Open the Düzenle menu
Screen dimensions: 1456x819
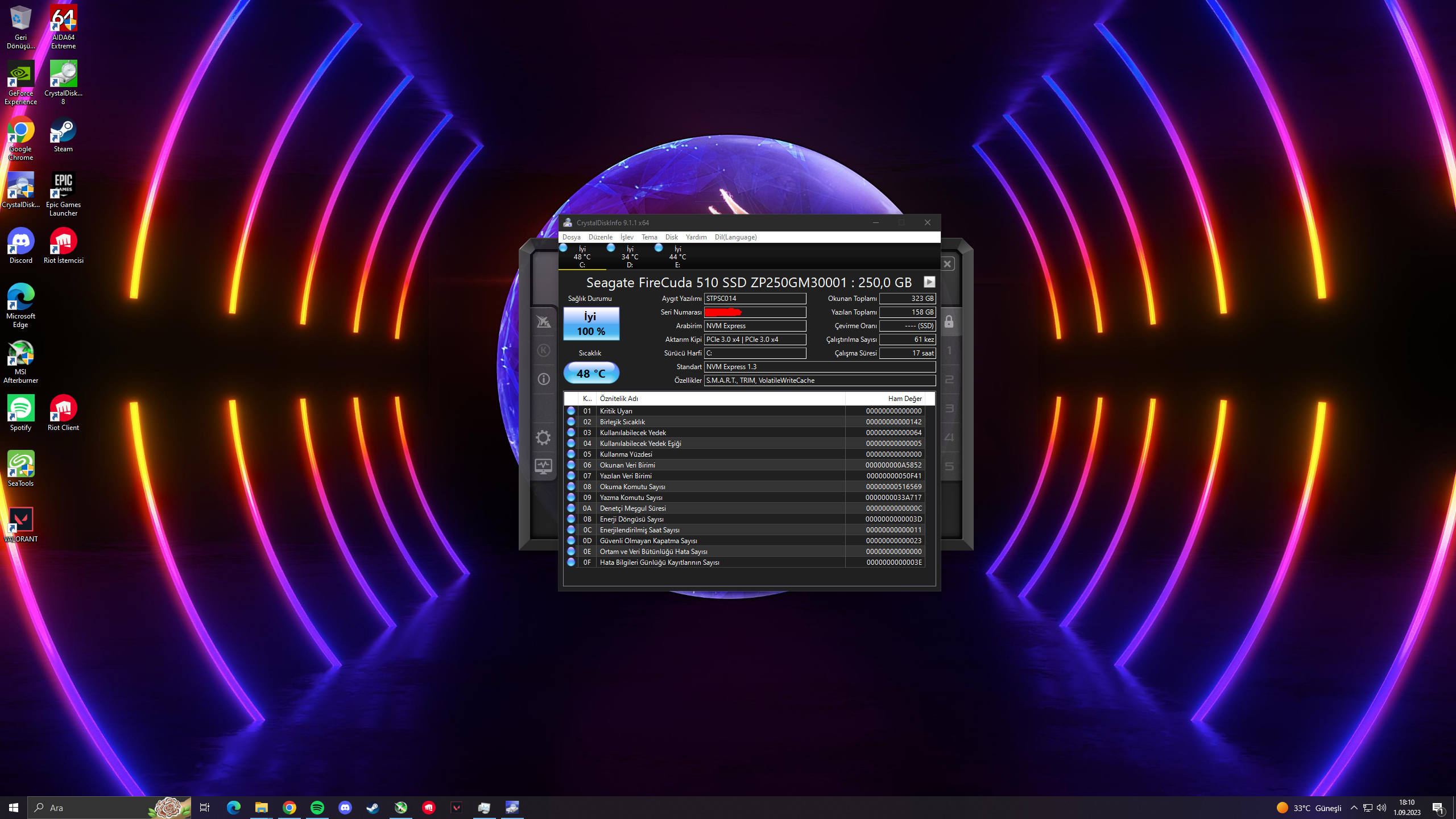(601, 237)
